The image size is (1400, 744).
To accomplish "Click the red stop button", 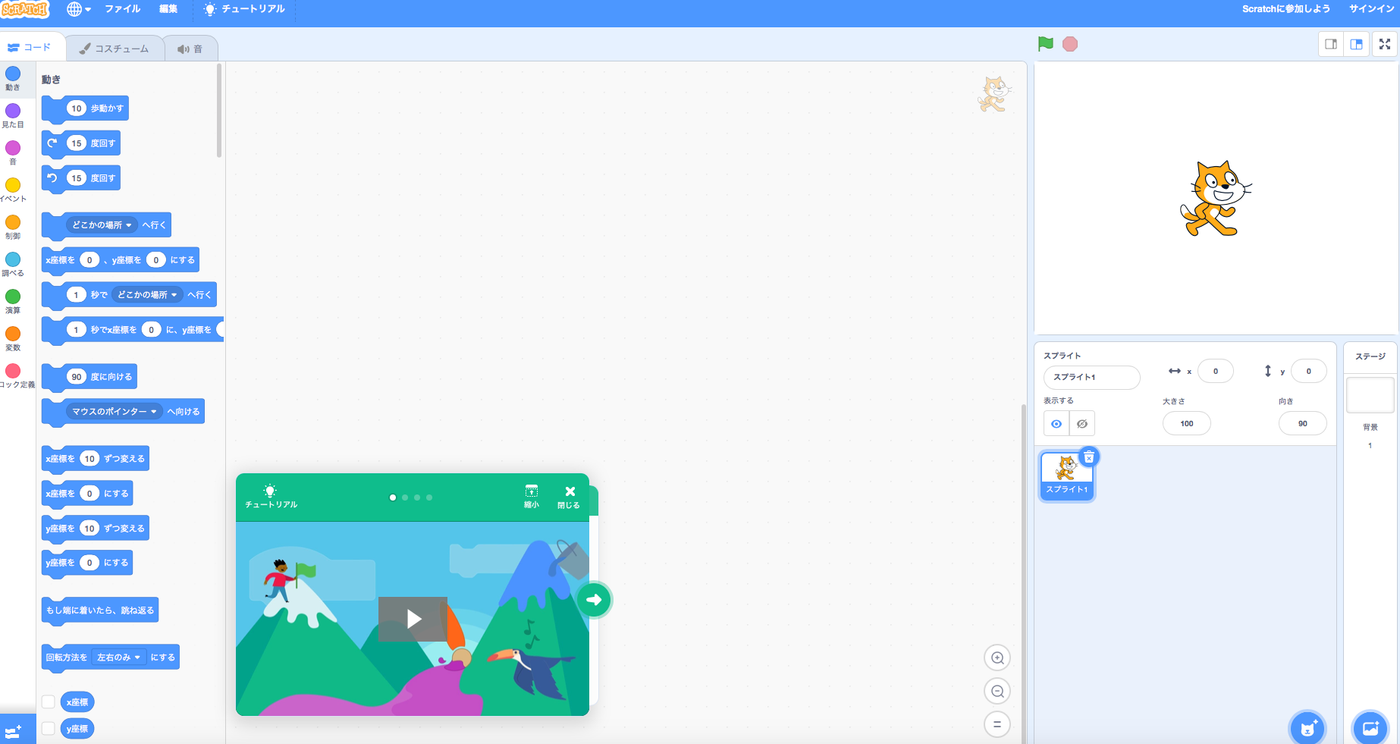I will (x=1070, y=44).
